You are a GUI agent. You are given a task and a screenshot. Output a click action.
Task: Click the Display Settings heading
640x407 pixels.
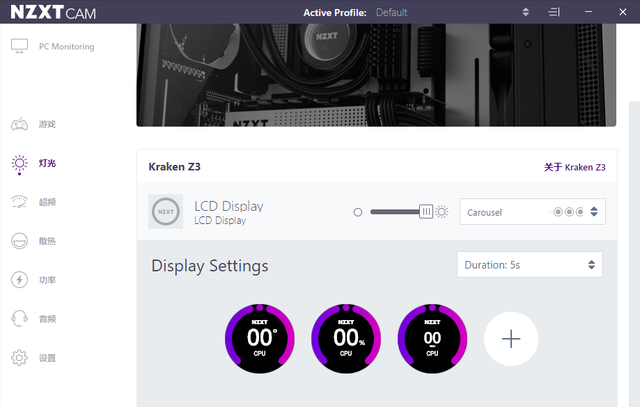(x=210, y=266)
